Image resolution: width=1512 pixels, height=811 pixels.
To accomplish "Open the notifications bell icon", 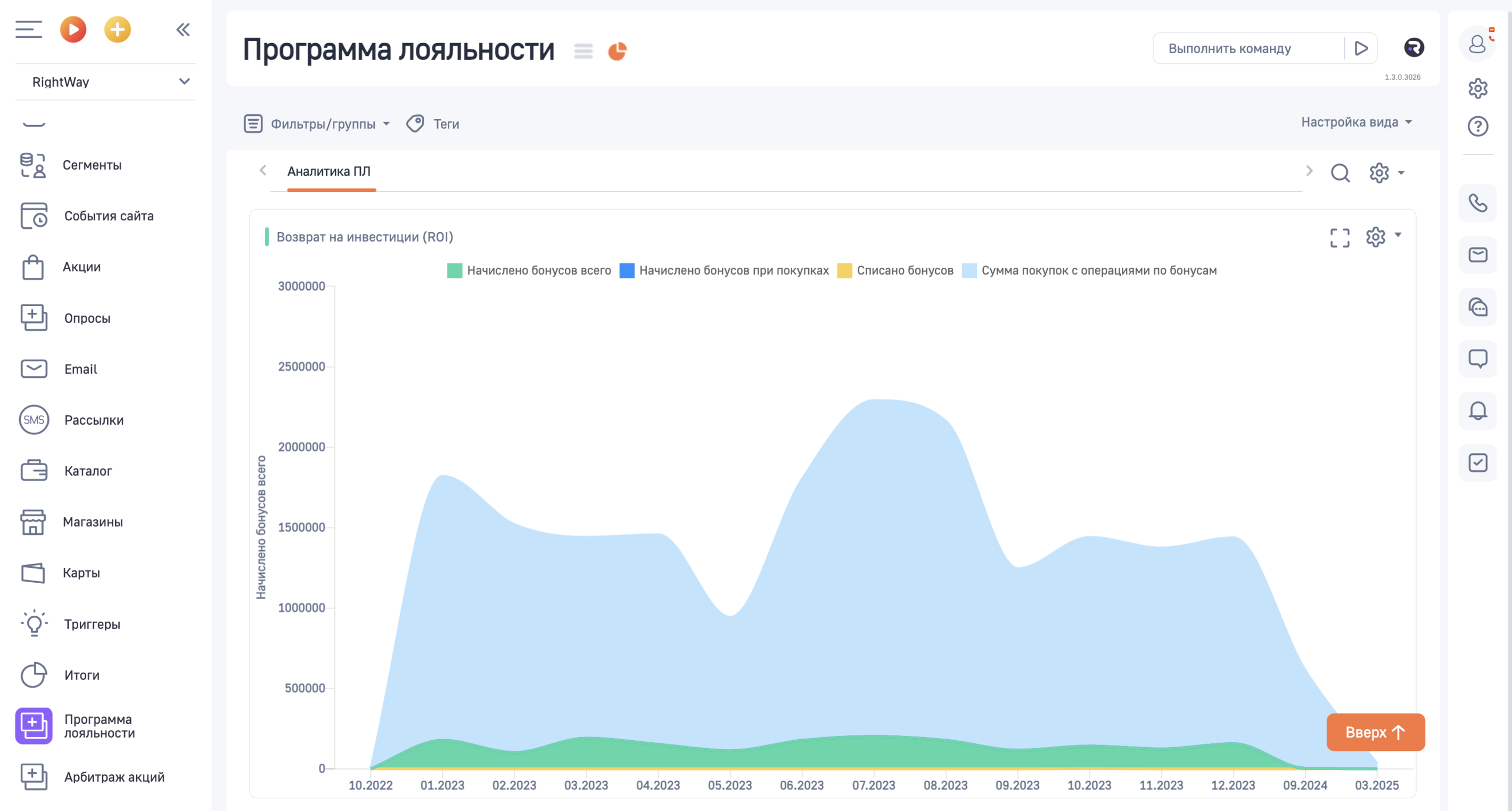I will [x=1477, y=410].
